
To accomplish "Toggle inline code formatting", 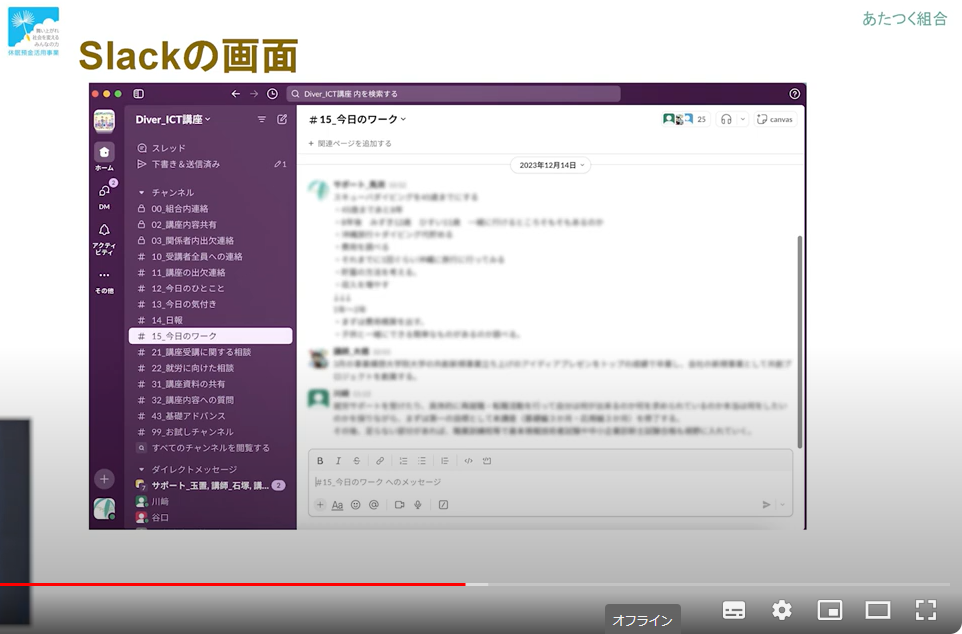I will [468, 461].
